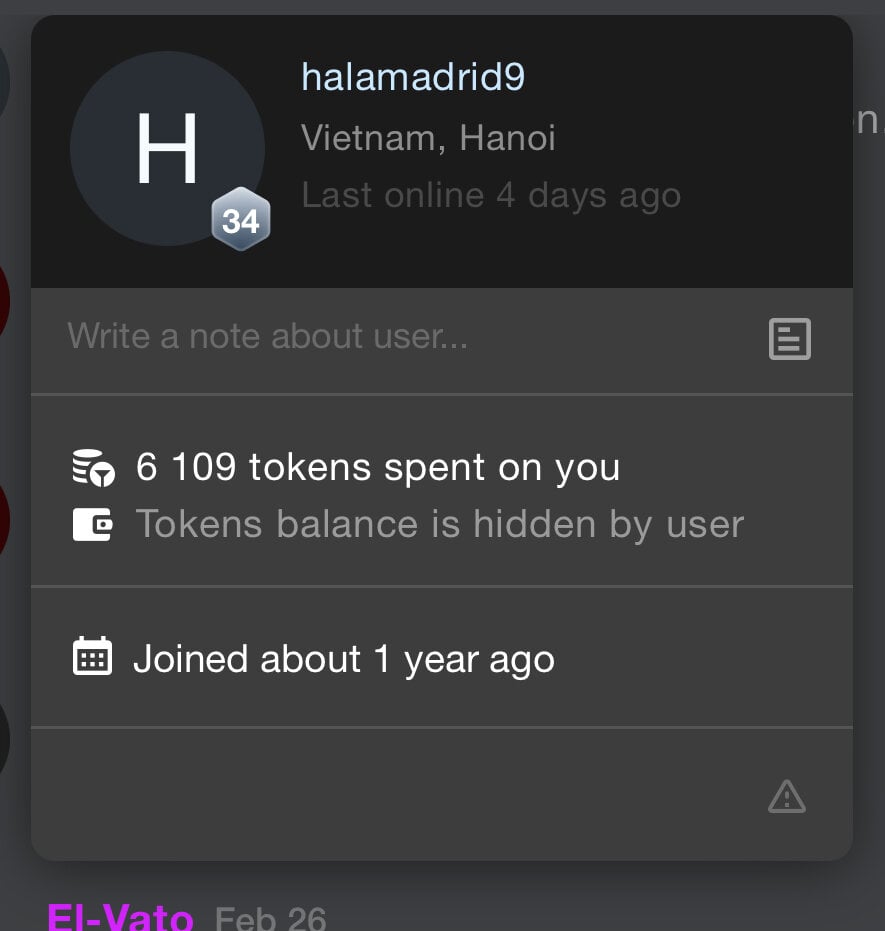This screenshot has width=885, height=931.
Task: Click the level 34 hexagon badge
Action: click(x=241, y=221)
